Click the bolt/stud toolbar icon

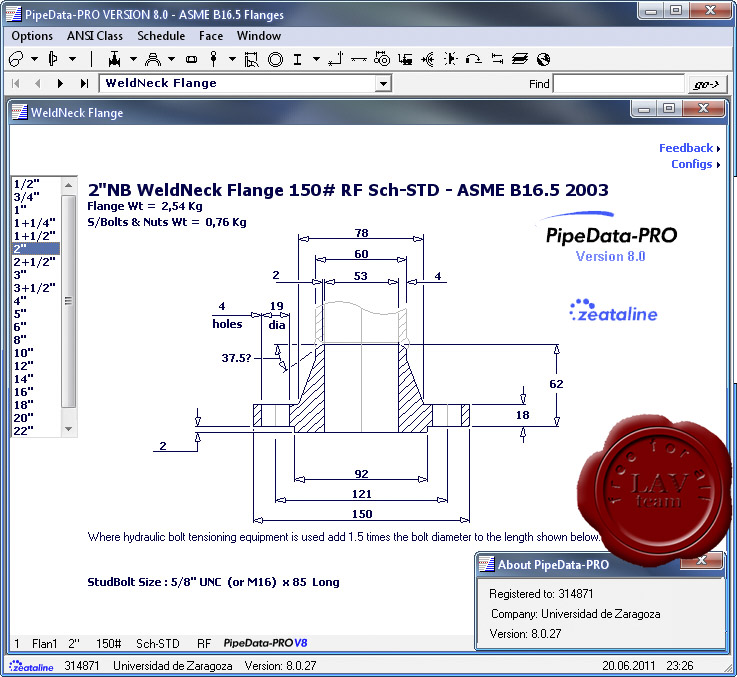click(x=214, y=59)
